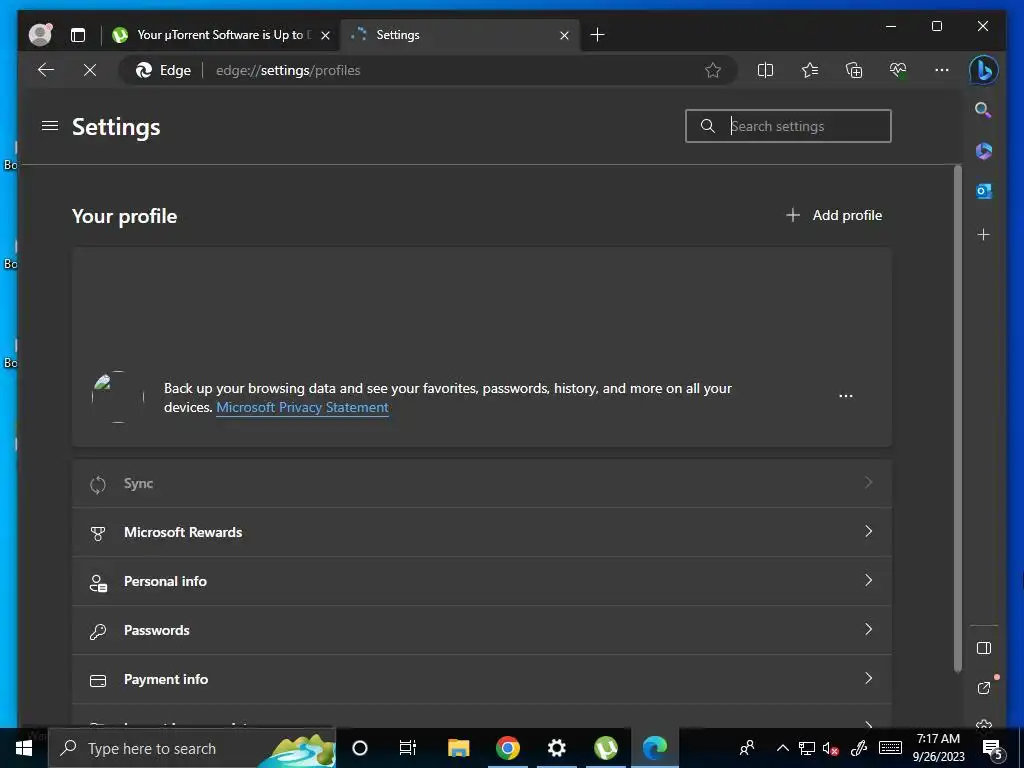Expand Passwords settings
The height and width of the screenshot is (768, 1024).
click(x=482, y=630)
